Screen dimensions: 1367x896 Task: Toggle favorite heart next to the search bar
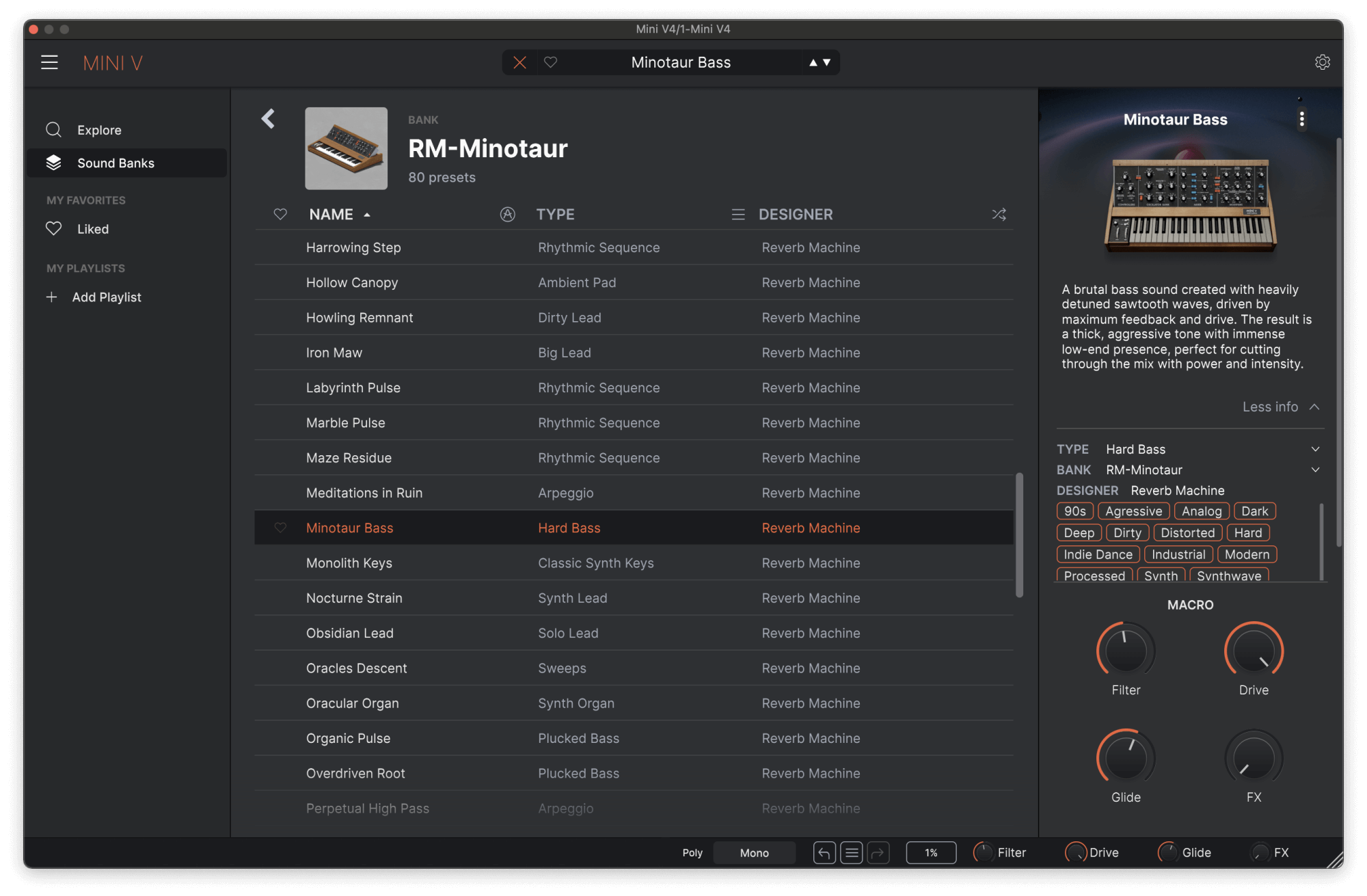point(551,62)
